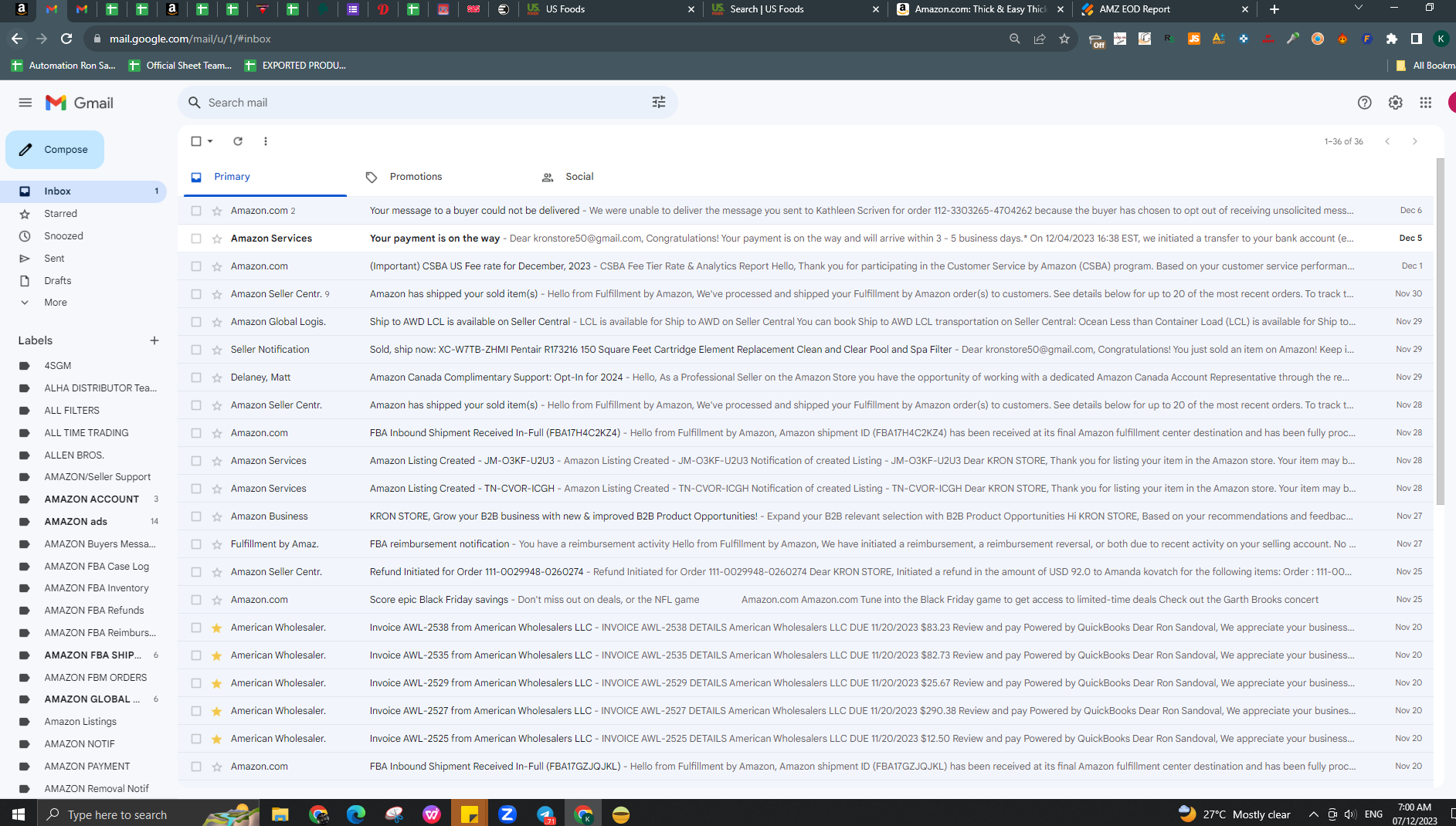Screen dimensions: 1456x826
Task: Open Gmail Support help icon
Action: [x=1365, y=103]
